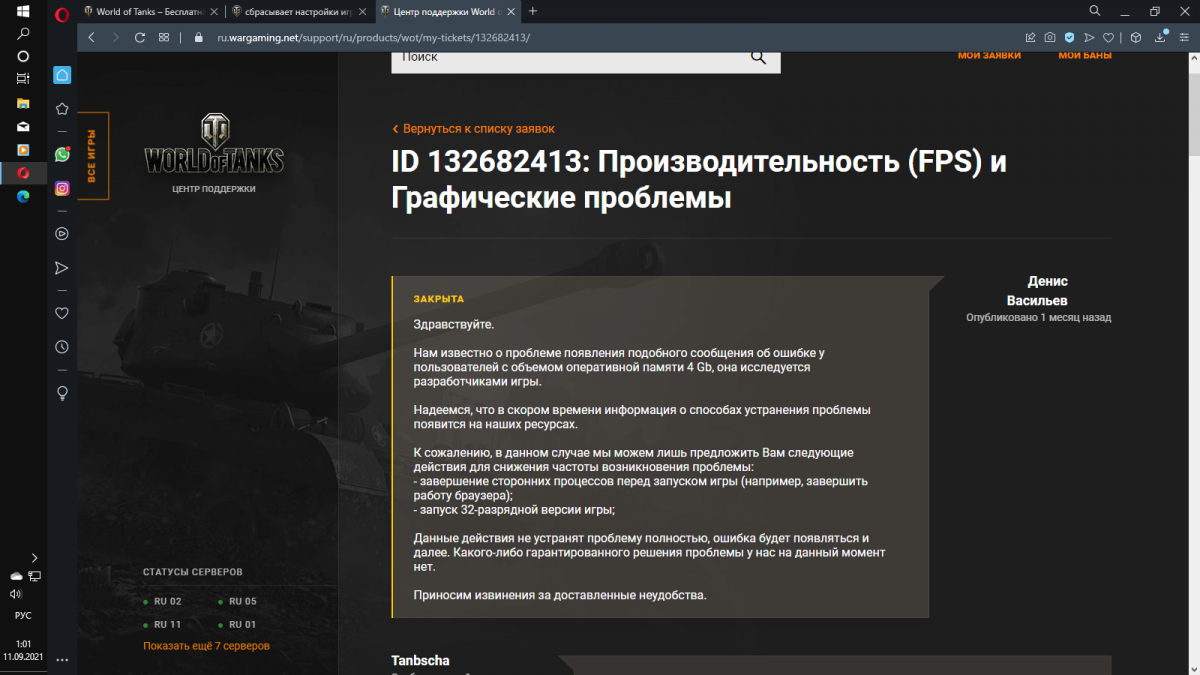This screenshot has height=675, width=1200.
Task: Open File Explorer from the taskbar
Action: (x=23, y=103)
